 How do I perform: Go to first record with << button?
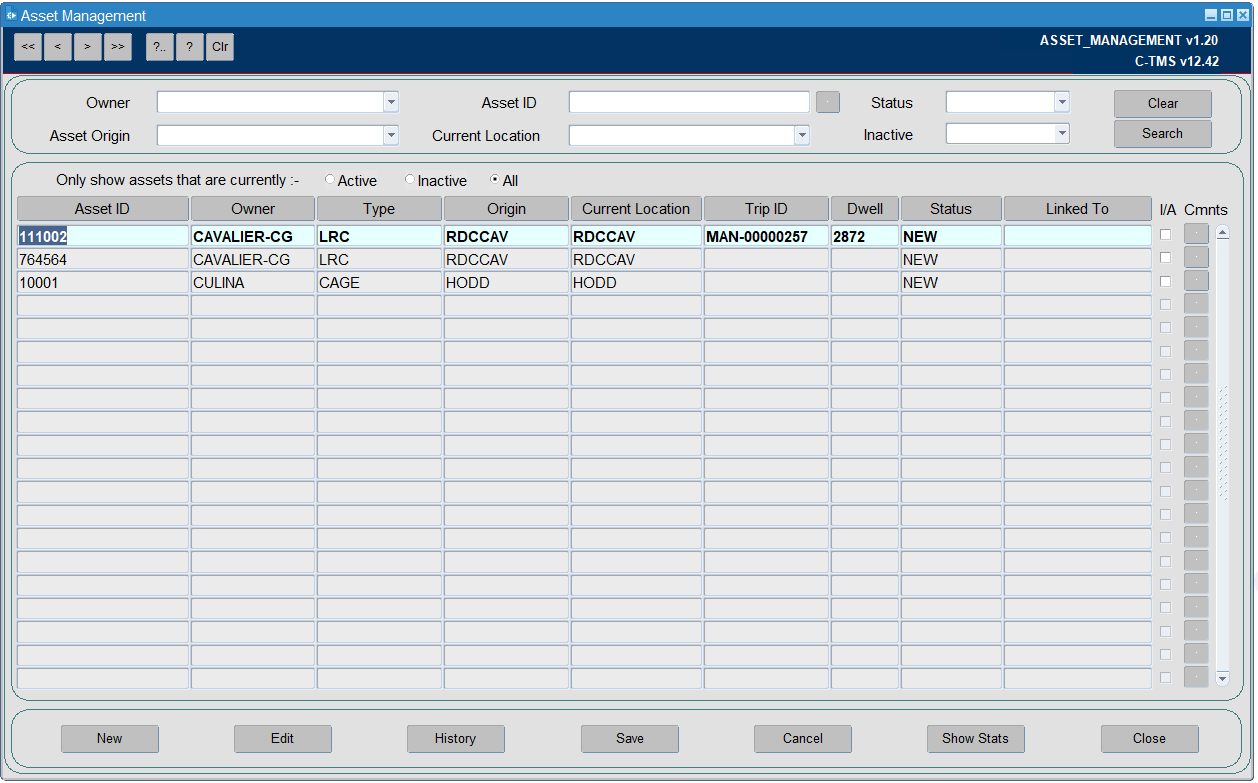click(28, 47)
